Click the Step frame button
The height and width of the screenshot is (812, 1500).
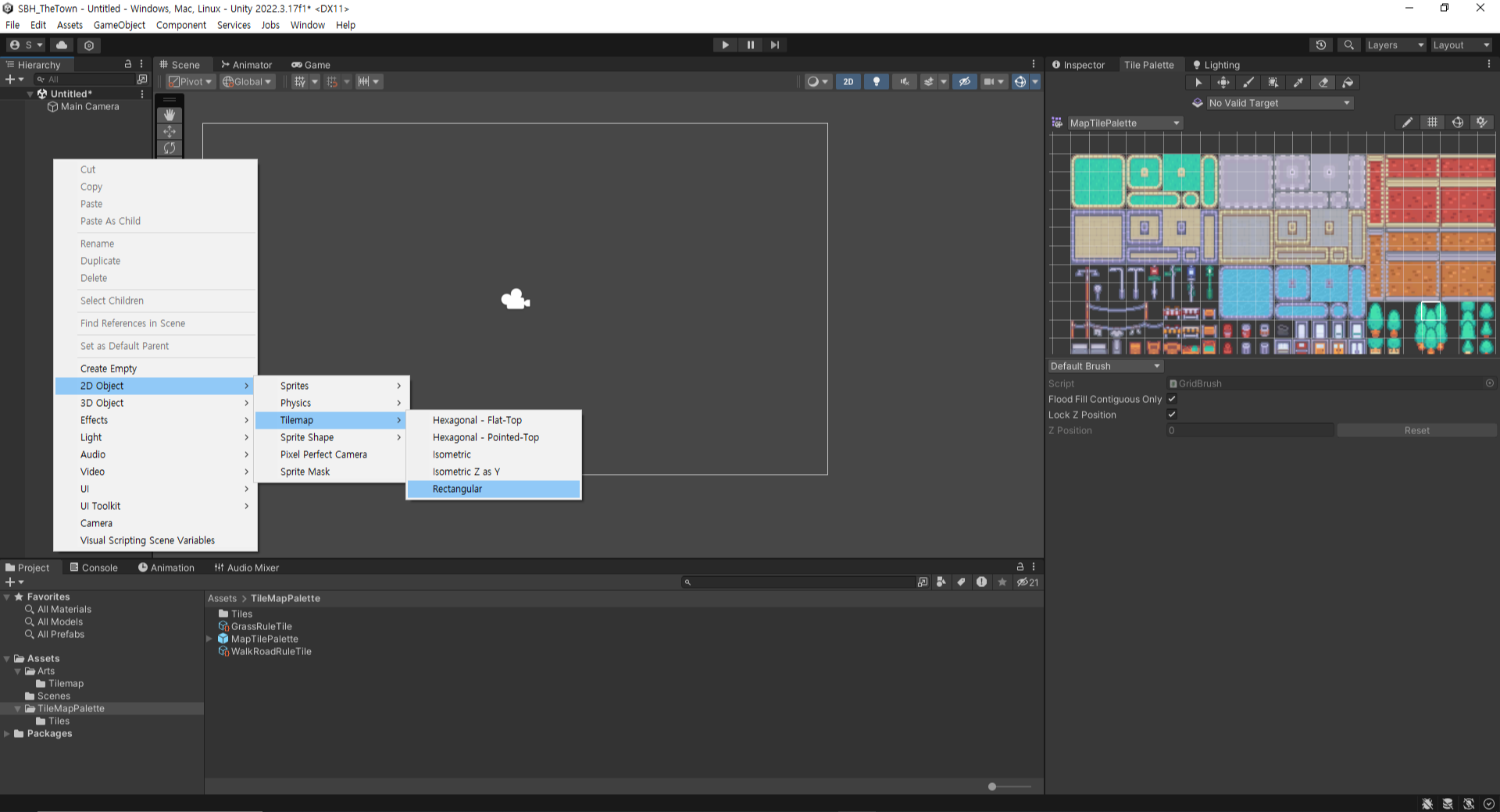775,45
